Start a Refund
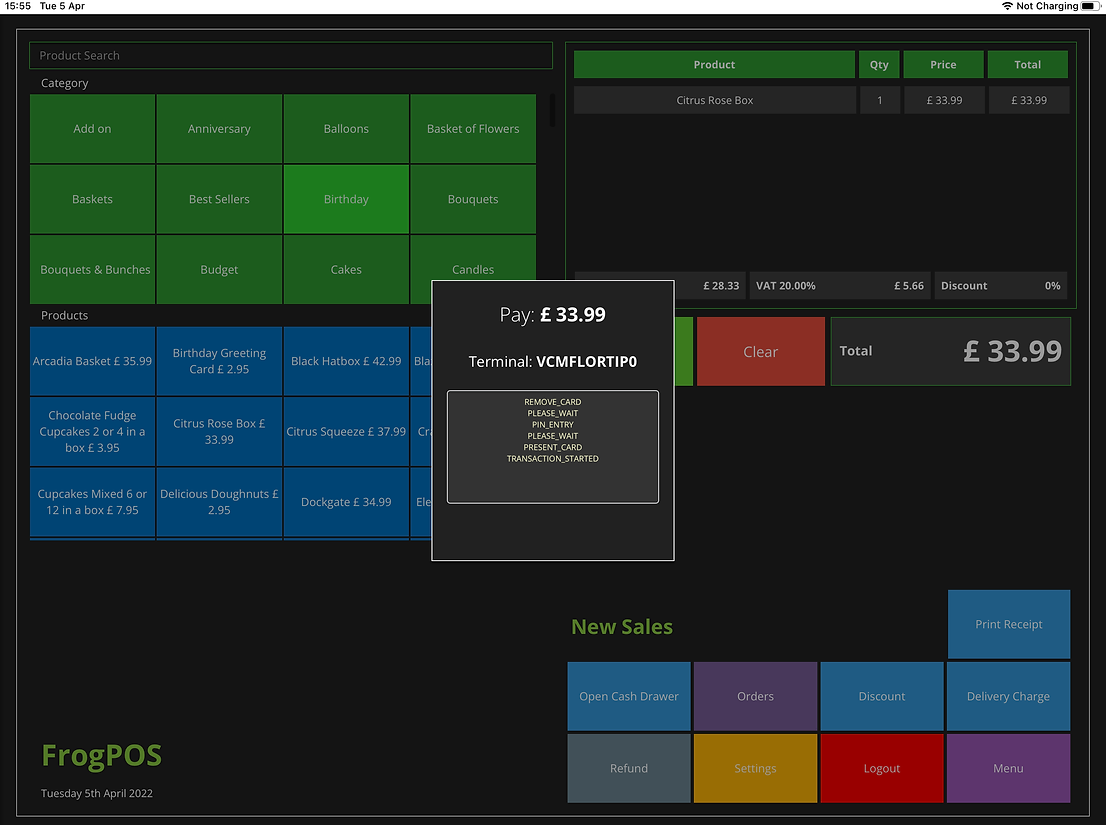Image resolution: width=1106 pixels, height=825 pixels. [629, 768]
